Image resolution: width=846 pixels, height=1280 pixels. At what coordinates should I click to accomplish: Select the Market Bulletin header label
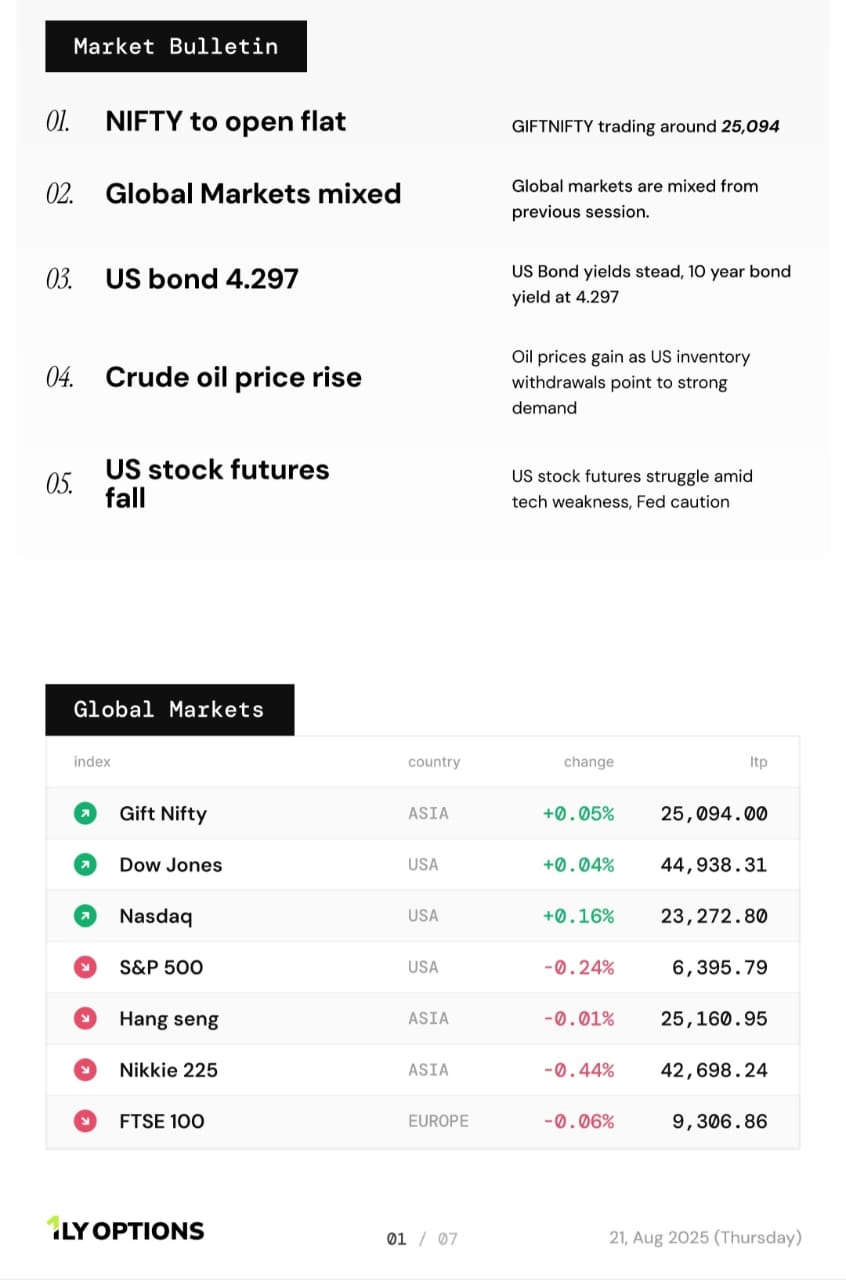176,46
